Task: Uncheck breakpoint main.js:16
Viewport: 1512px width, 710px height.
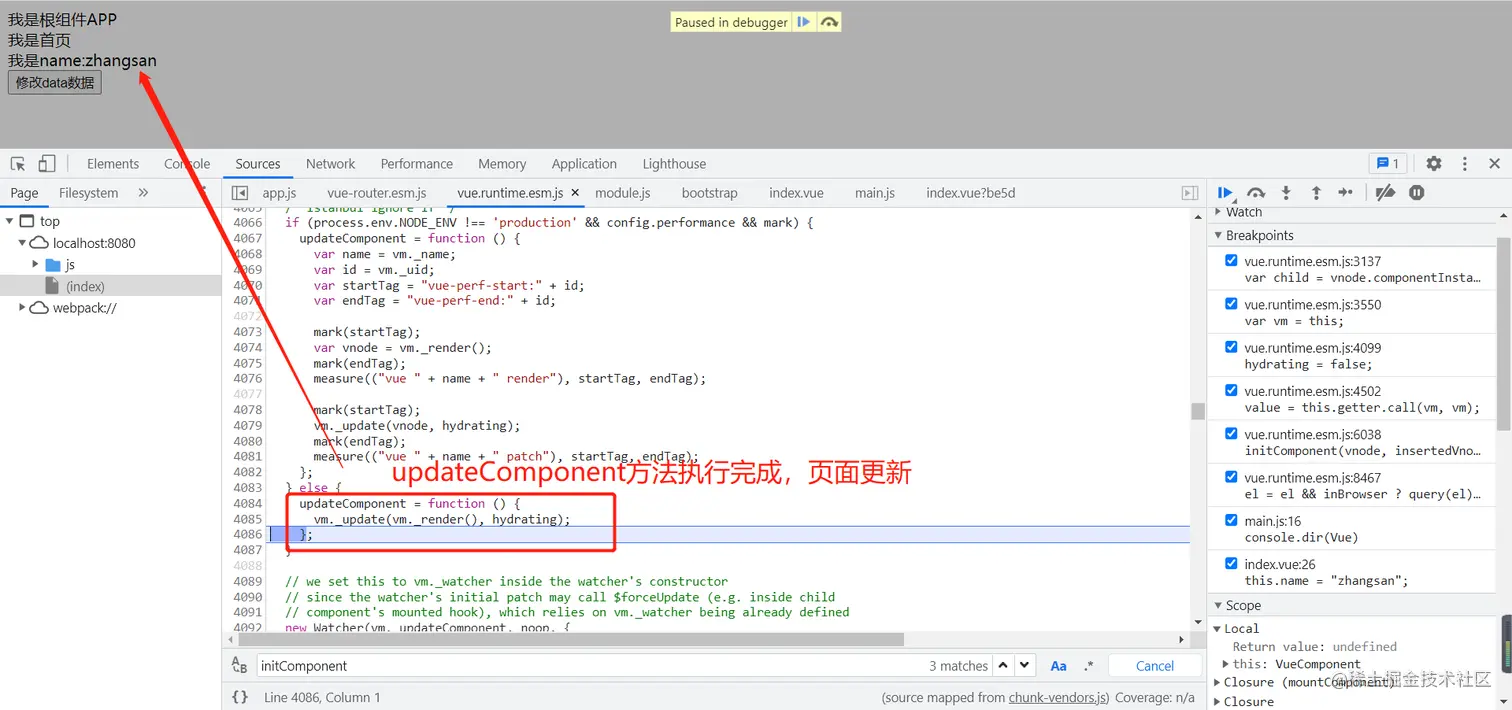Action: [1231, 520]
